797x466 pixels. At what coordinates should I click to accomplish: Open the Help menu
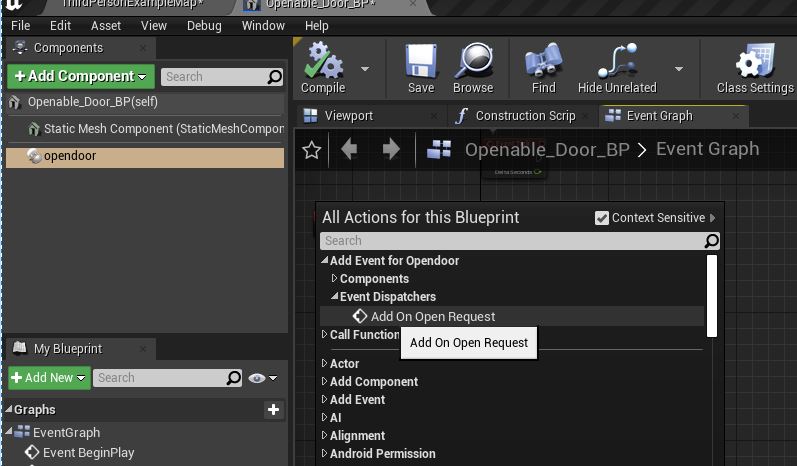tap(316, 25)
